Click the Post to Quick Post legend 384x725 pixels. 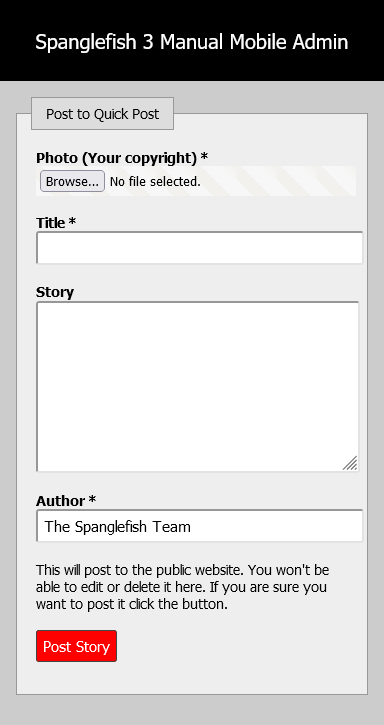coord(102,114)
